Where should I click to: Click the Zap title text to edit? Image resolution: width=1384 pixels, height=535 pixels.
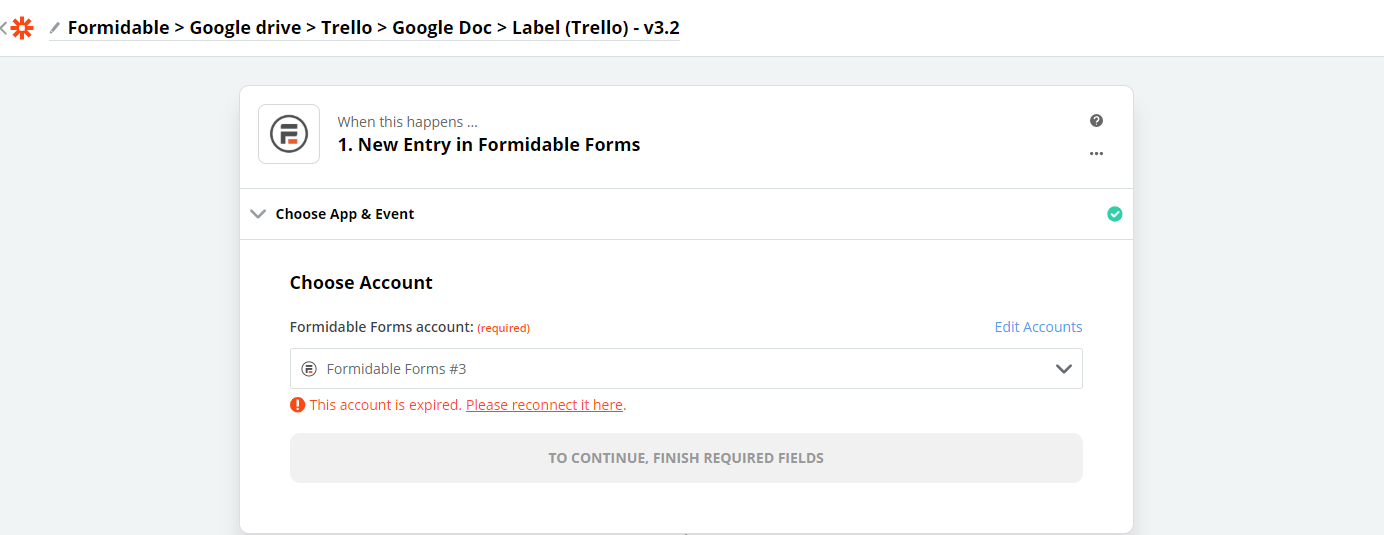coord(373,28)
